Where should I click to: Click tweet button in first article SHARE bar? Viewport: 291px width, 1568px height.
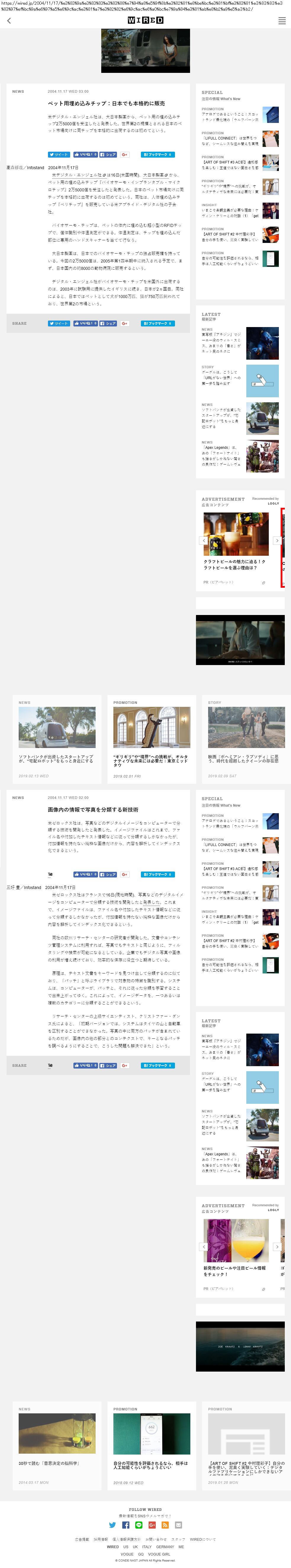[x=59, y=323]
